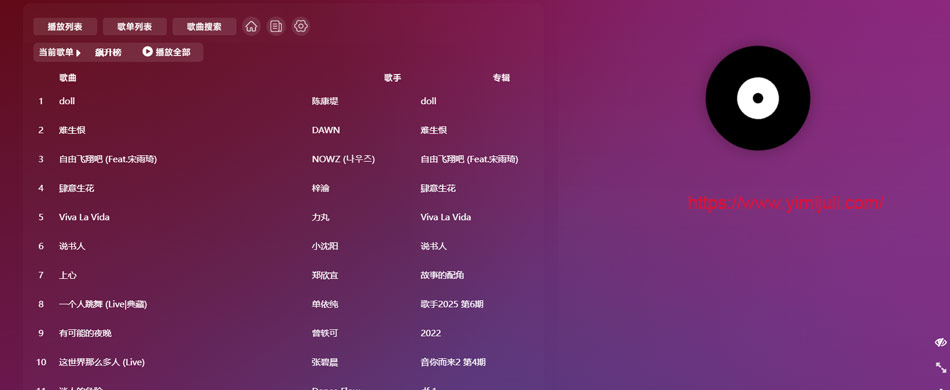
Task: Click the fullscreen expand arrows icon
Action: tap(941, 368)
